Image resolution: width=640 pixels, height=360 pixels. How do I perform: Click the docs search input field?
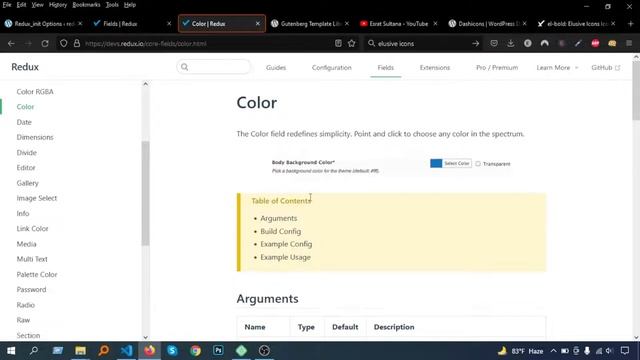[214, 67]
